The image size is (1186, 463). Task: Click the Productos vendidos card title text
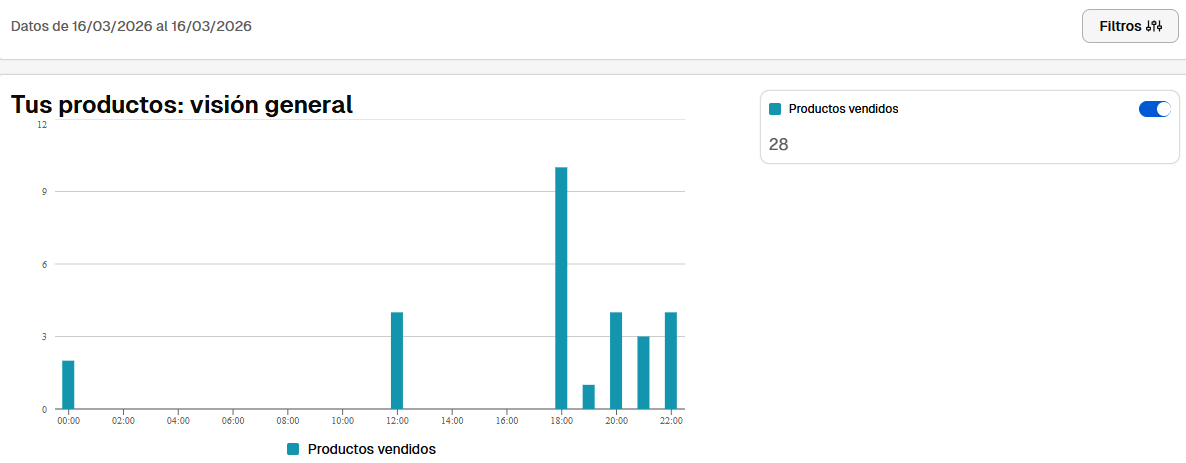click(843, 109)
